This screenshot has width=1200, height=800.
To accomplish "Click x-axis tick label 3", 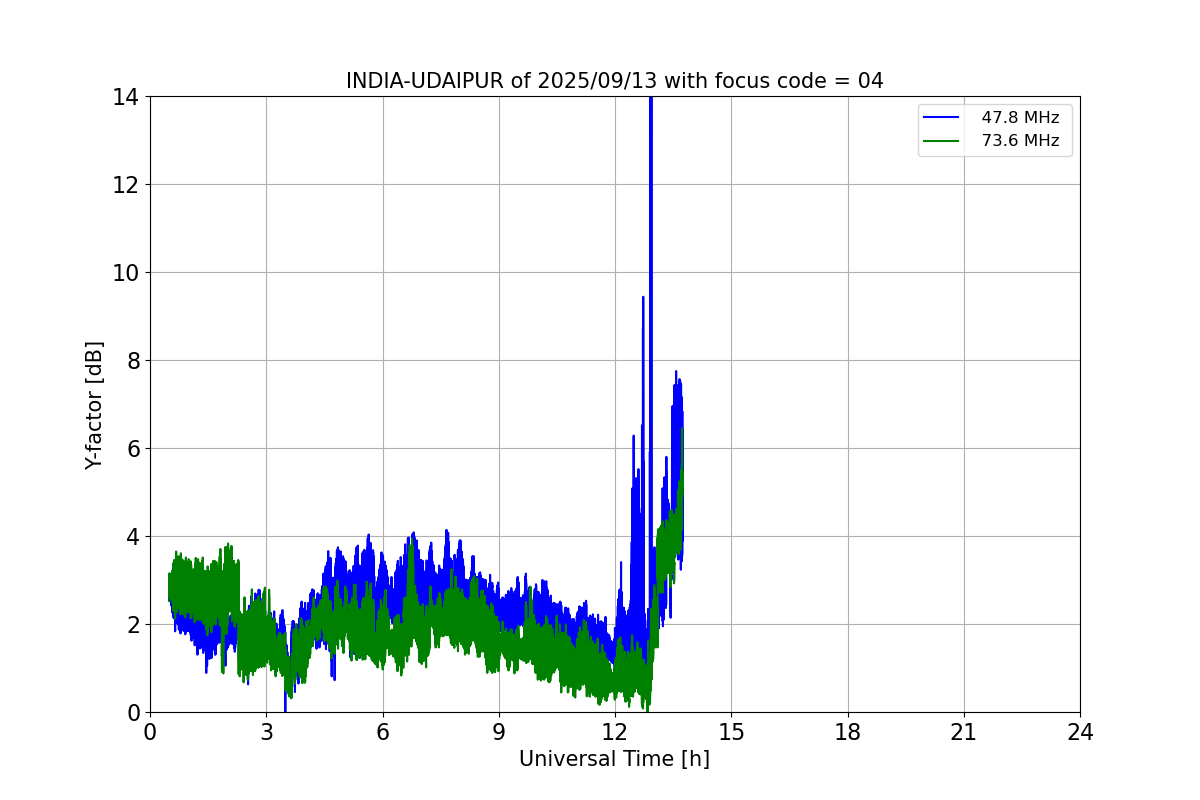I will [266, 732].
